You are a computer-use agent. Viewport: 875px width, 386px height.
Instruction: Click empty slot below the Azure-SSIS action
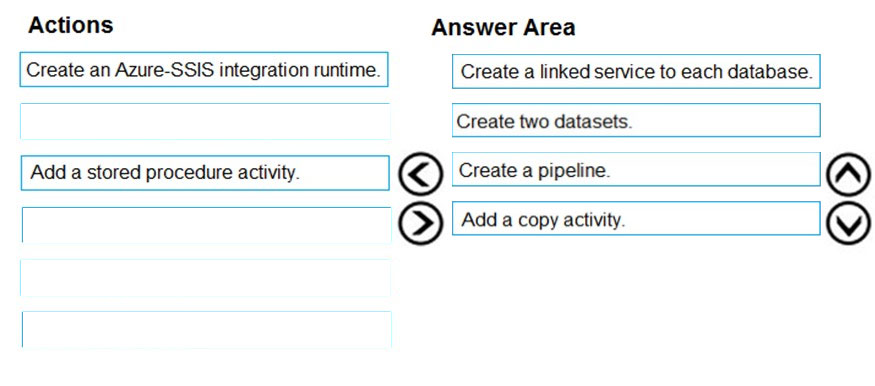click(x=205, y=121)
